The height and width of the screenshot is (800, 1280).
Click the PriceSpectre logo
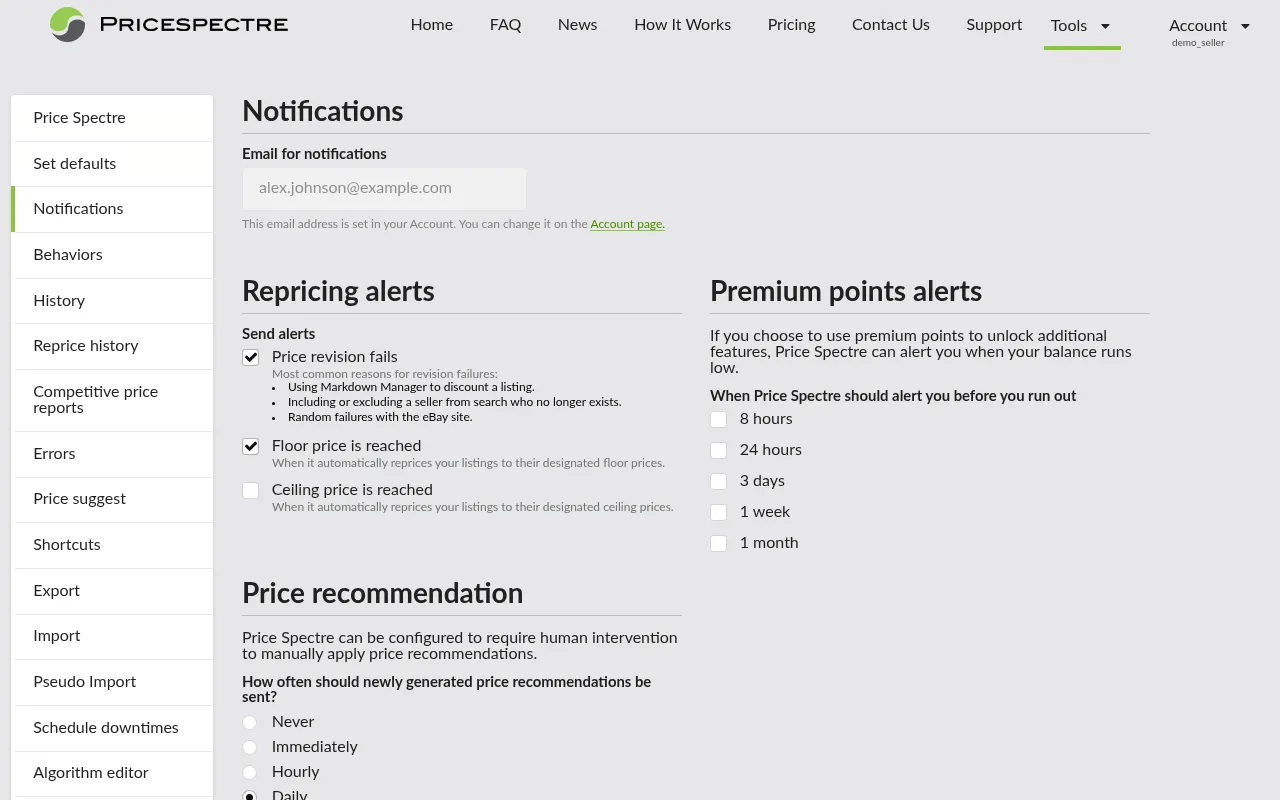(168, 25)
